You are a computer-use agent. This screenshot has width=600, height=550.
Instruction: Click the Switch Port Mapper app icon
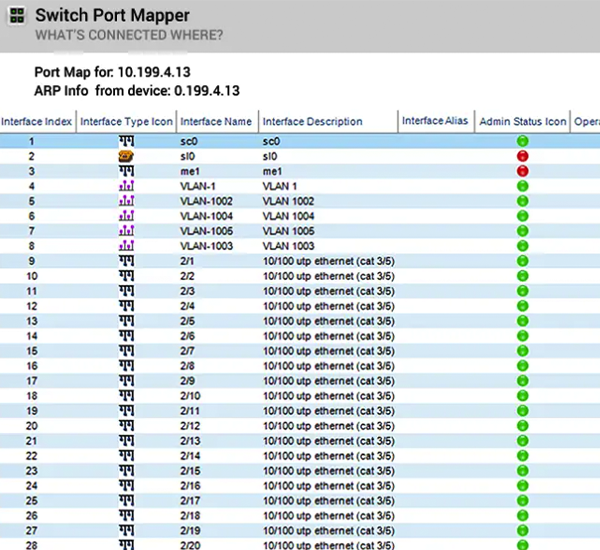(17, 16)
